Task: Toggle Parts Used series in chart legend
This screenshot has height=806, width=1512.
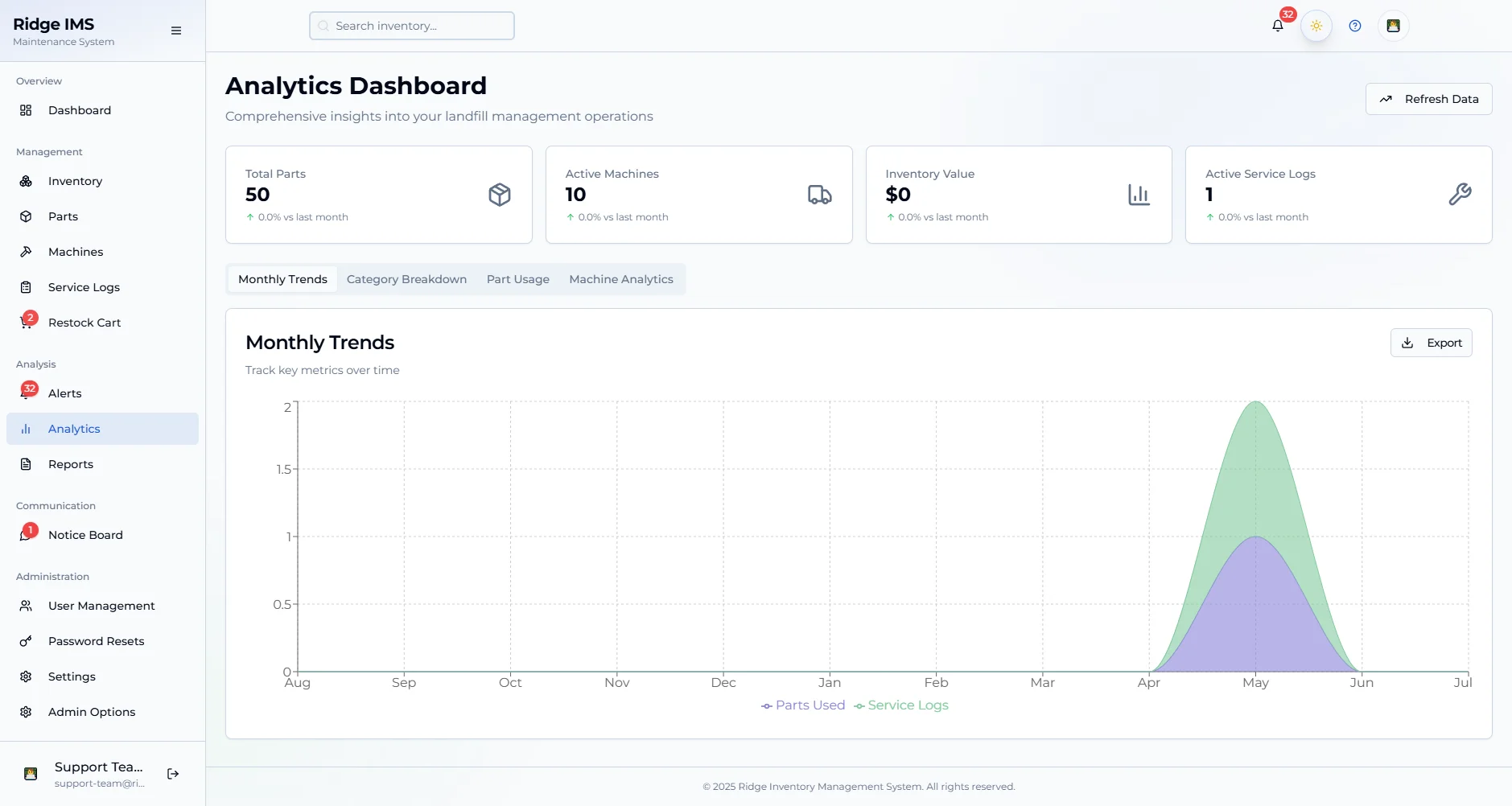Action: coord(803,705)
